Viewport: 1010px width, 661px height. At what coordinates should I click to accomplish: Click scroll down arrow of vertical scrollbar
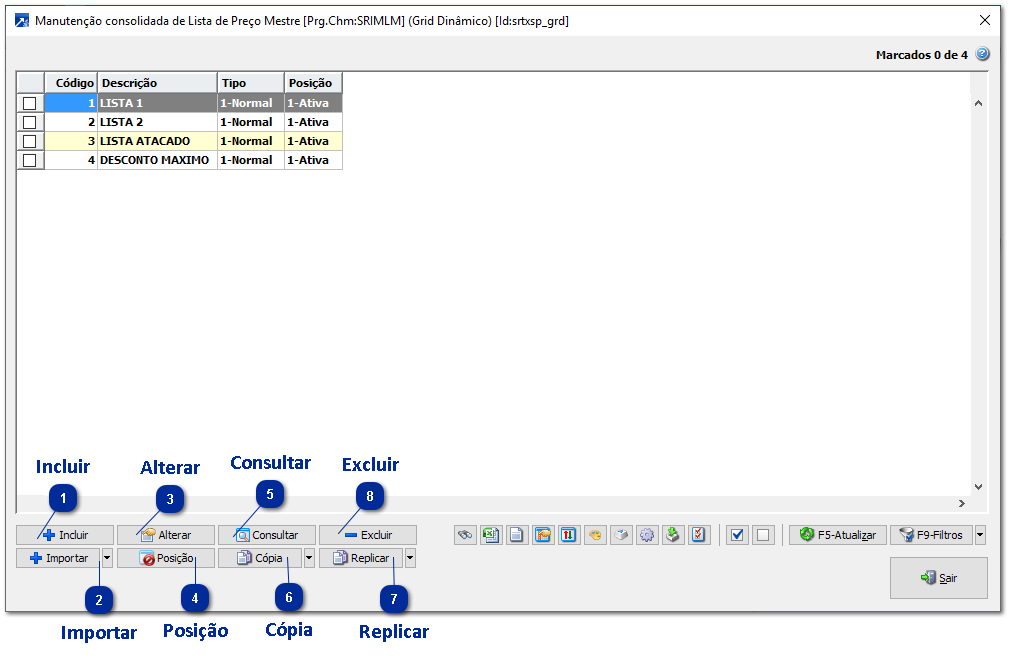(x=978, y=487)
